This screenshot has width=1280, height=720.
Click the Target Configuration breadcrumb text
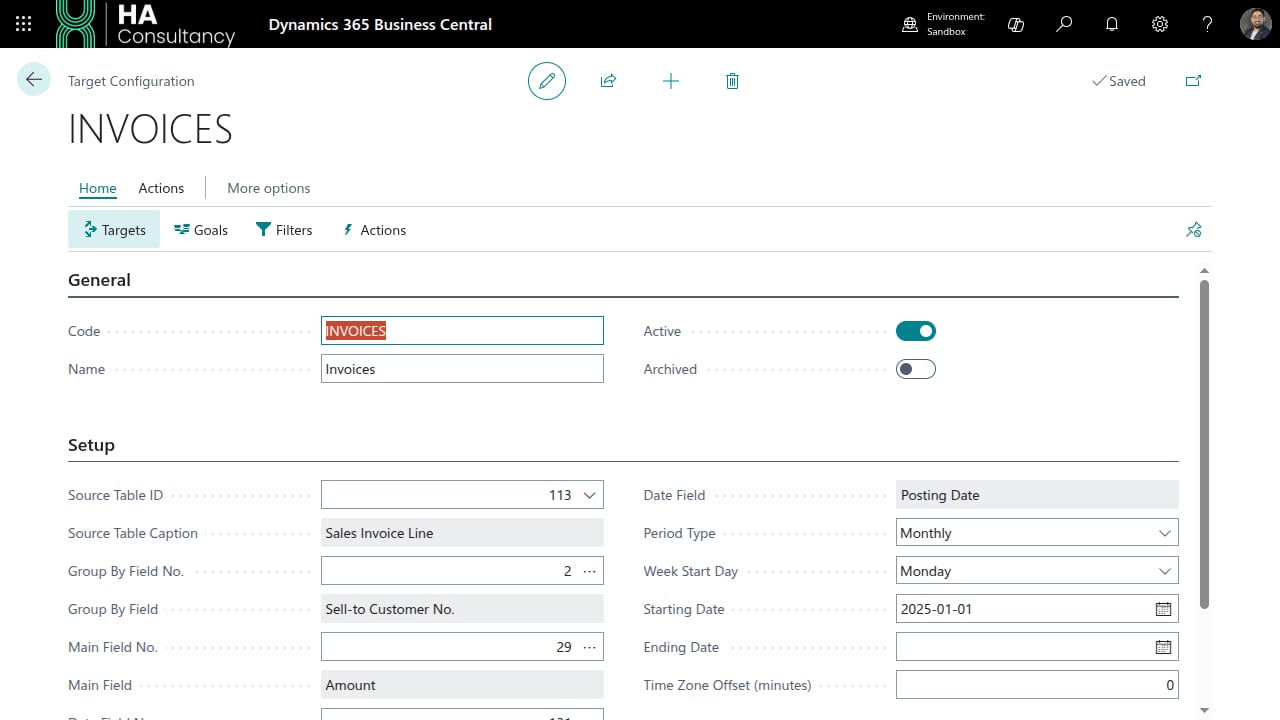click(x=131, y=81)
